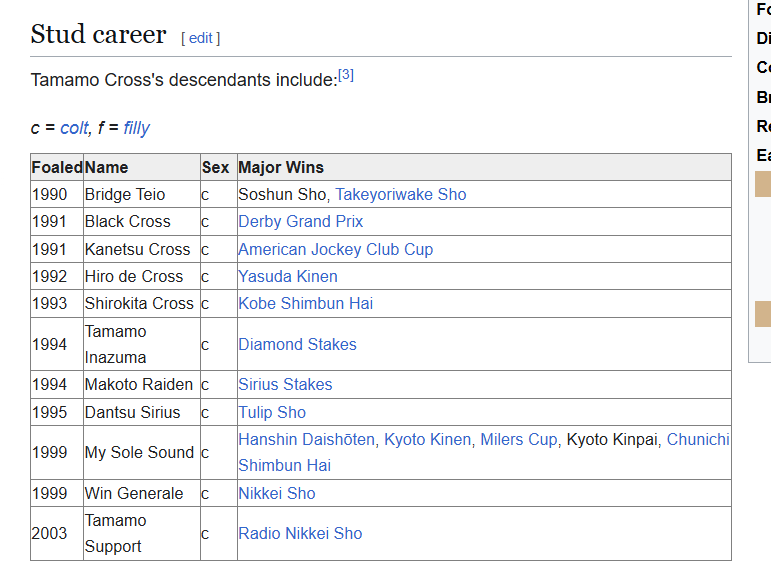Click the 2003 foaled year cell
Viewport: 771px width, 582px height.
point(57,533)
